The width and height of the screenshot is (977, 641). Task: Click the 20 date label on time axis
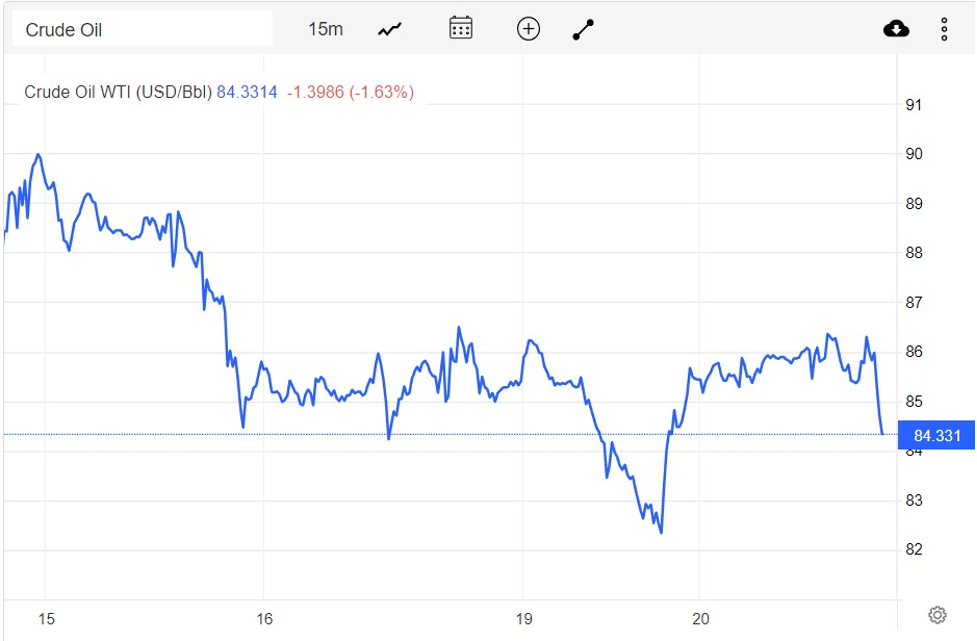coord(700,620)
